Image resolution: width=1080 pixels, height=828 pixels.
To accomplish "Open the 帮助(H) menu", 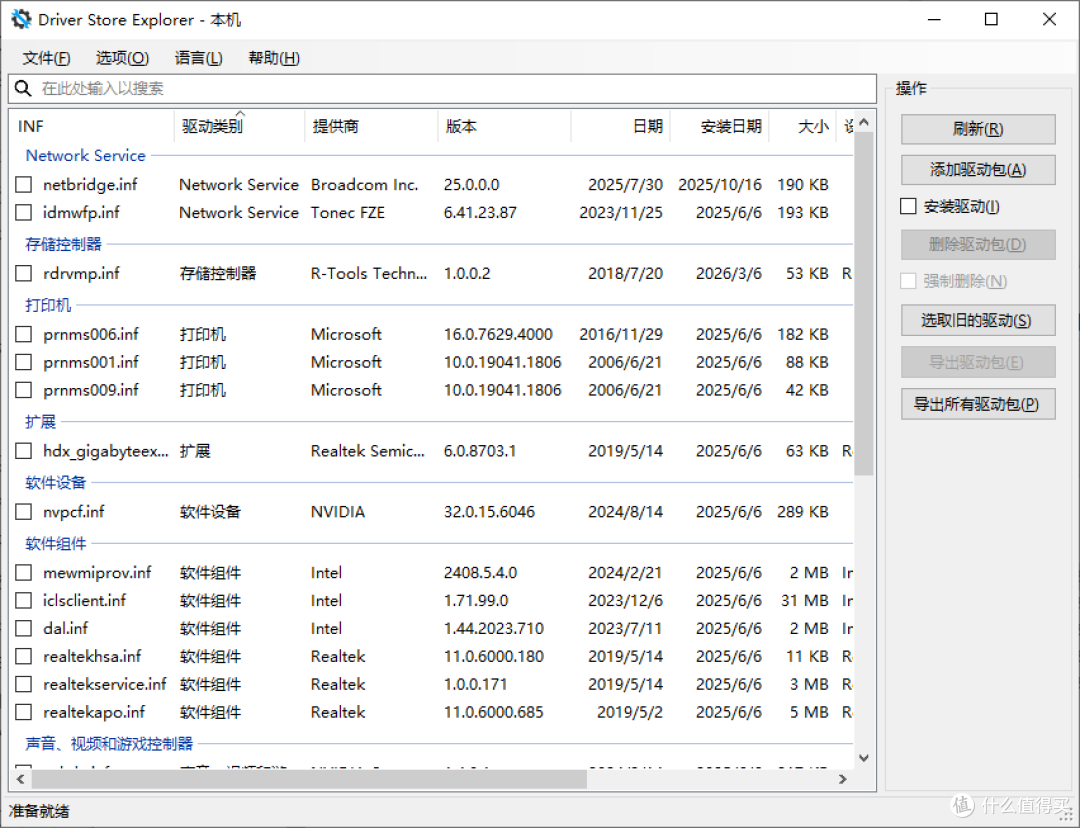I will tap(273, 58).
